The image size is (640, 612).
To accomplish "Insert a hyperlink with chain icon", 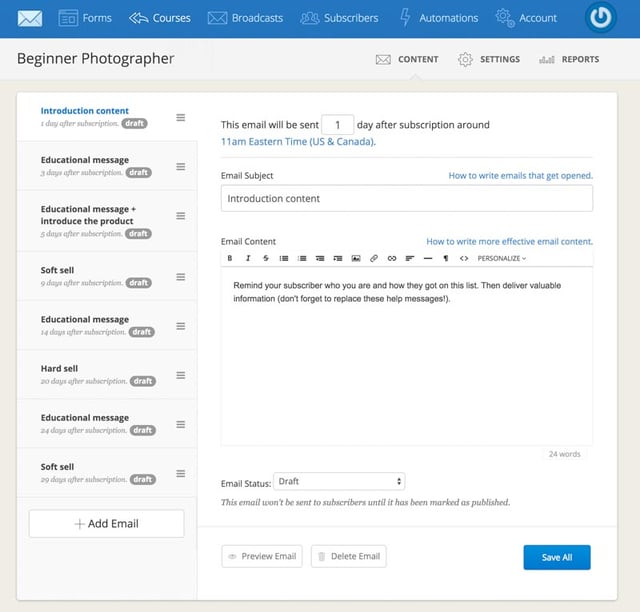I will tap(392, 258).
